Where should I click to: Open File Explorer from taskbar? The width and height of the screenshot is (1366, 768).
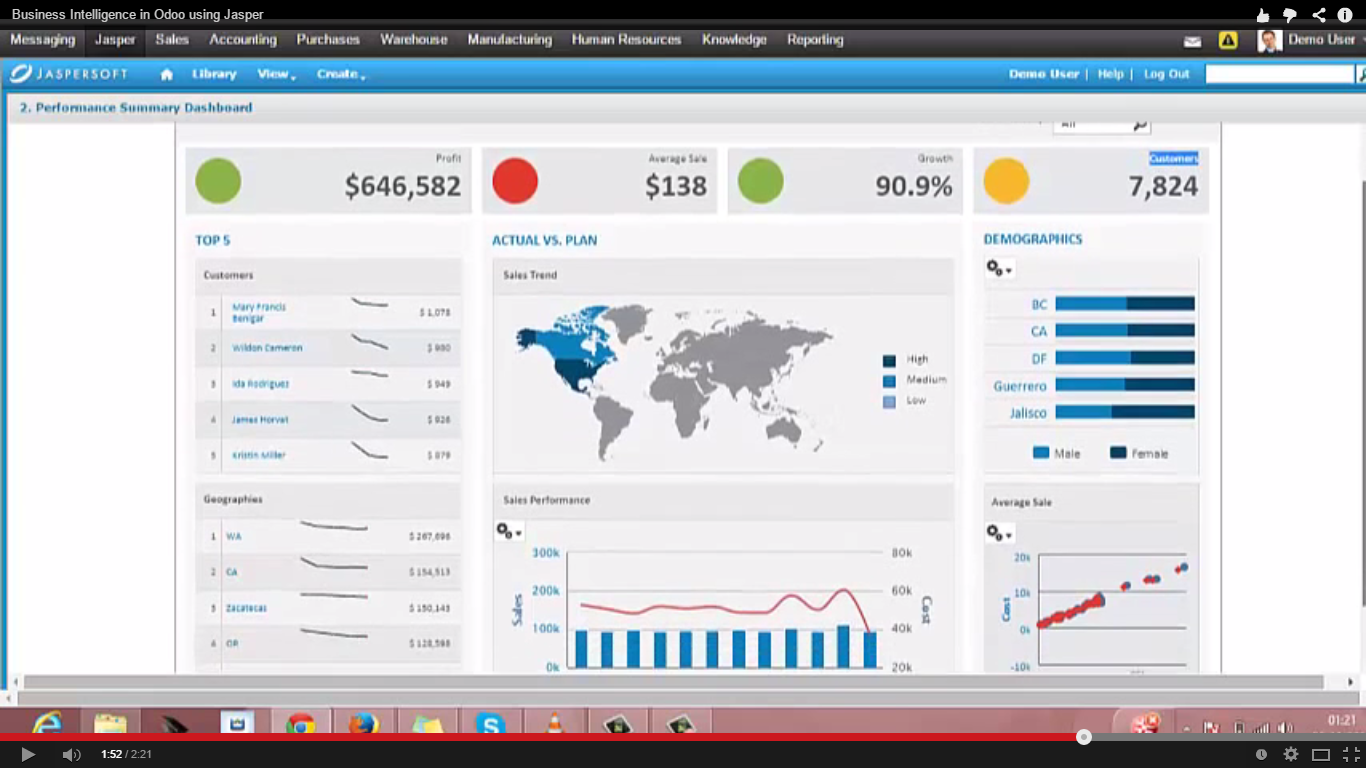point(110,723)
